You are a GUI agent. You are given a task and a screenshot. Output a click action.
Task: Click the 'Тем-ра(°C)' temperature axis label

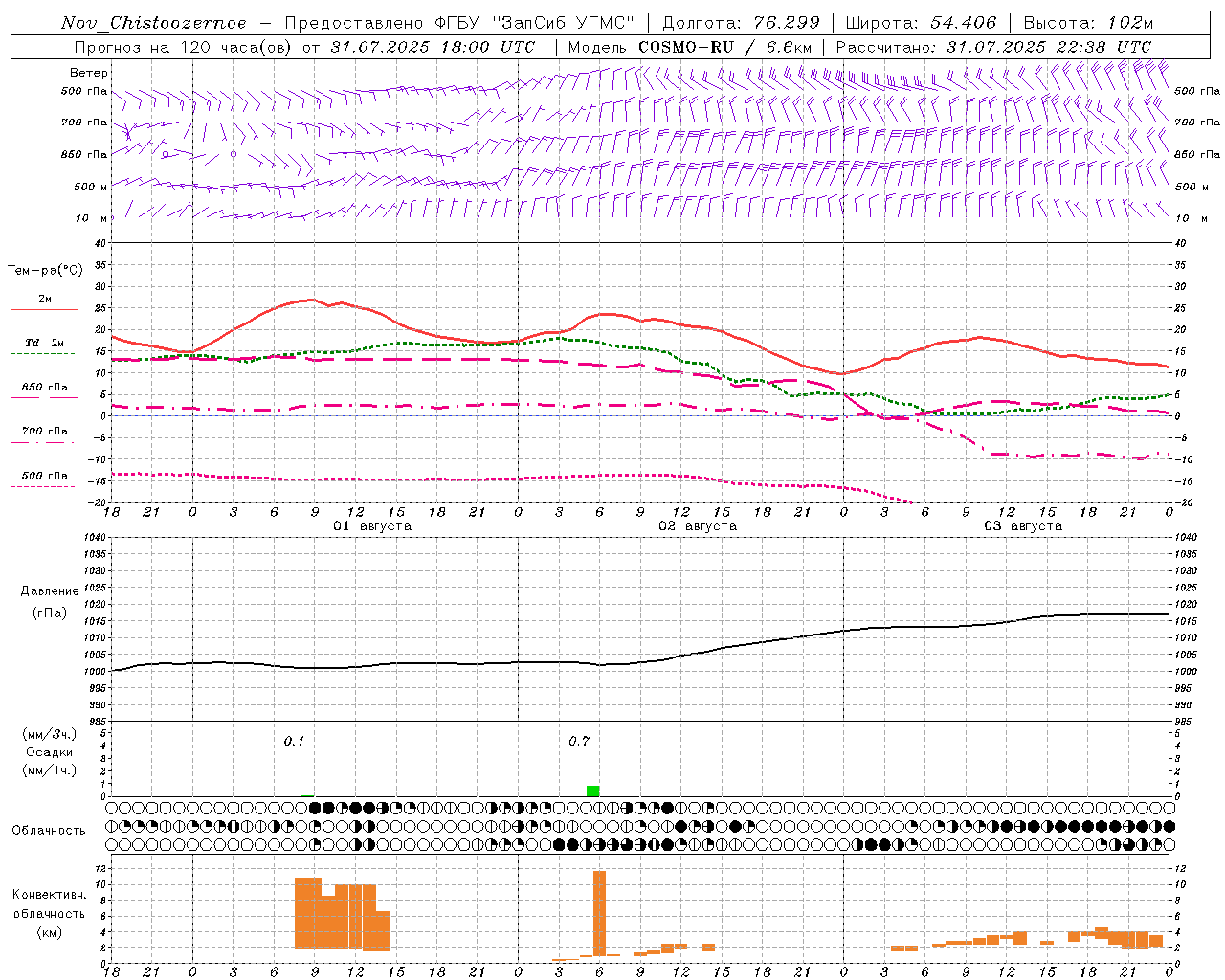click(x=45, y=271)
